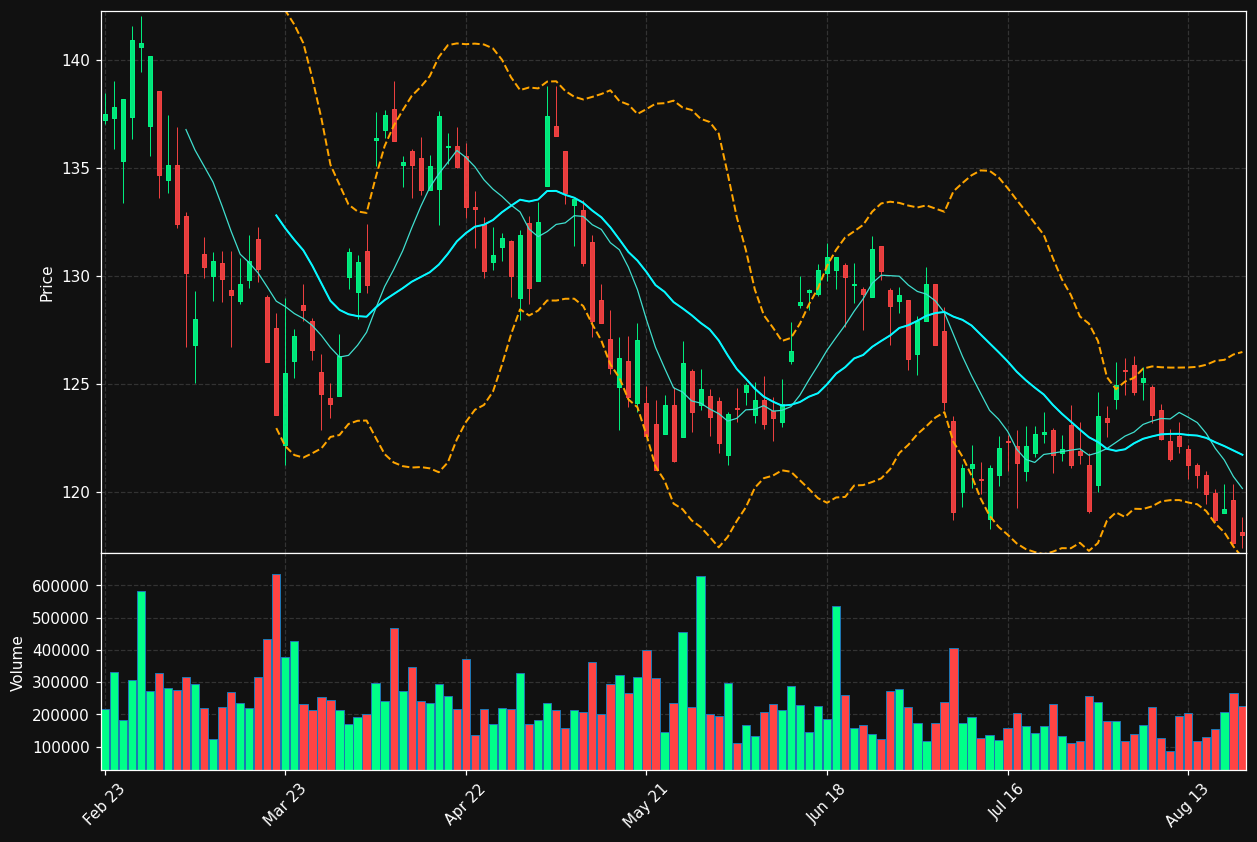Click the 135 price axis label
Screen dimensions: 1257x842
76,169
